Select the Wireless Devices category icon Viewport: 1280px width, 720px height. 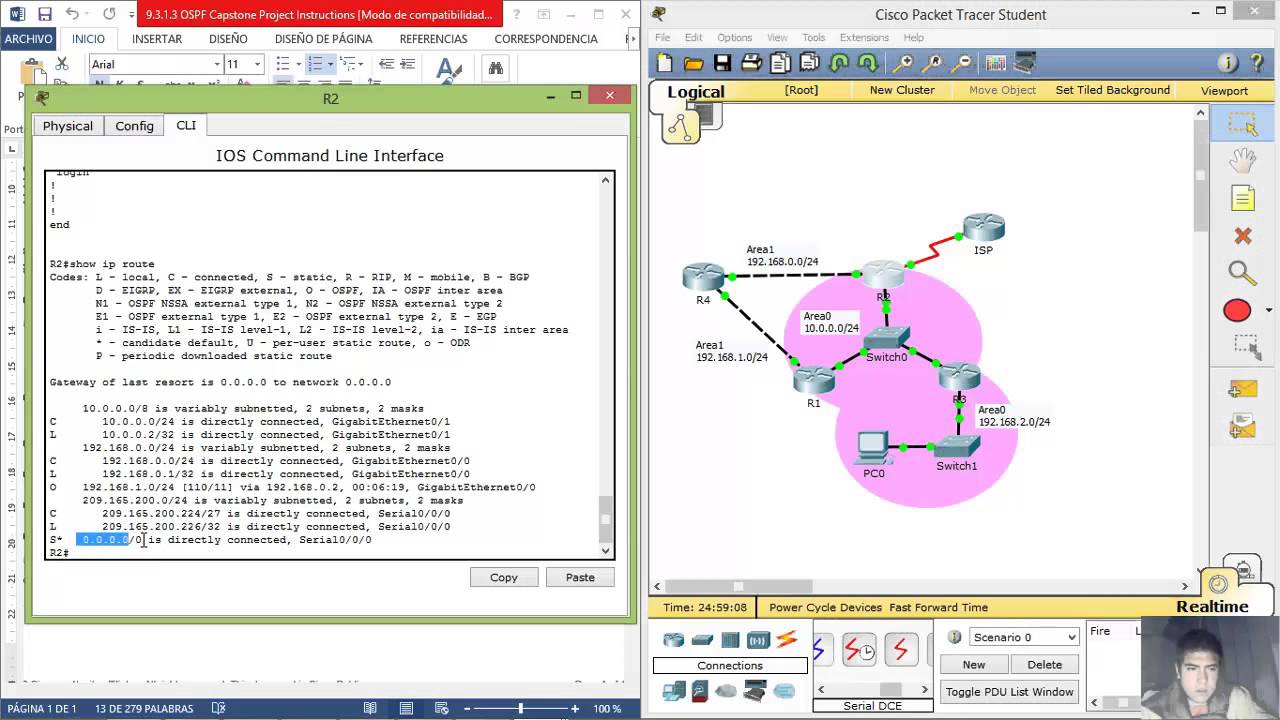(758, 640)
